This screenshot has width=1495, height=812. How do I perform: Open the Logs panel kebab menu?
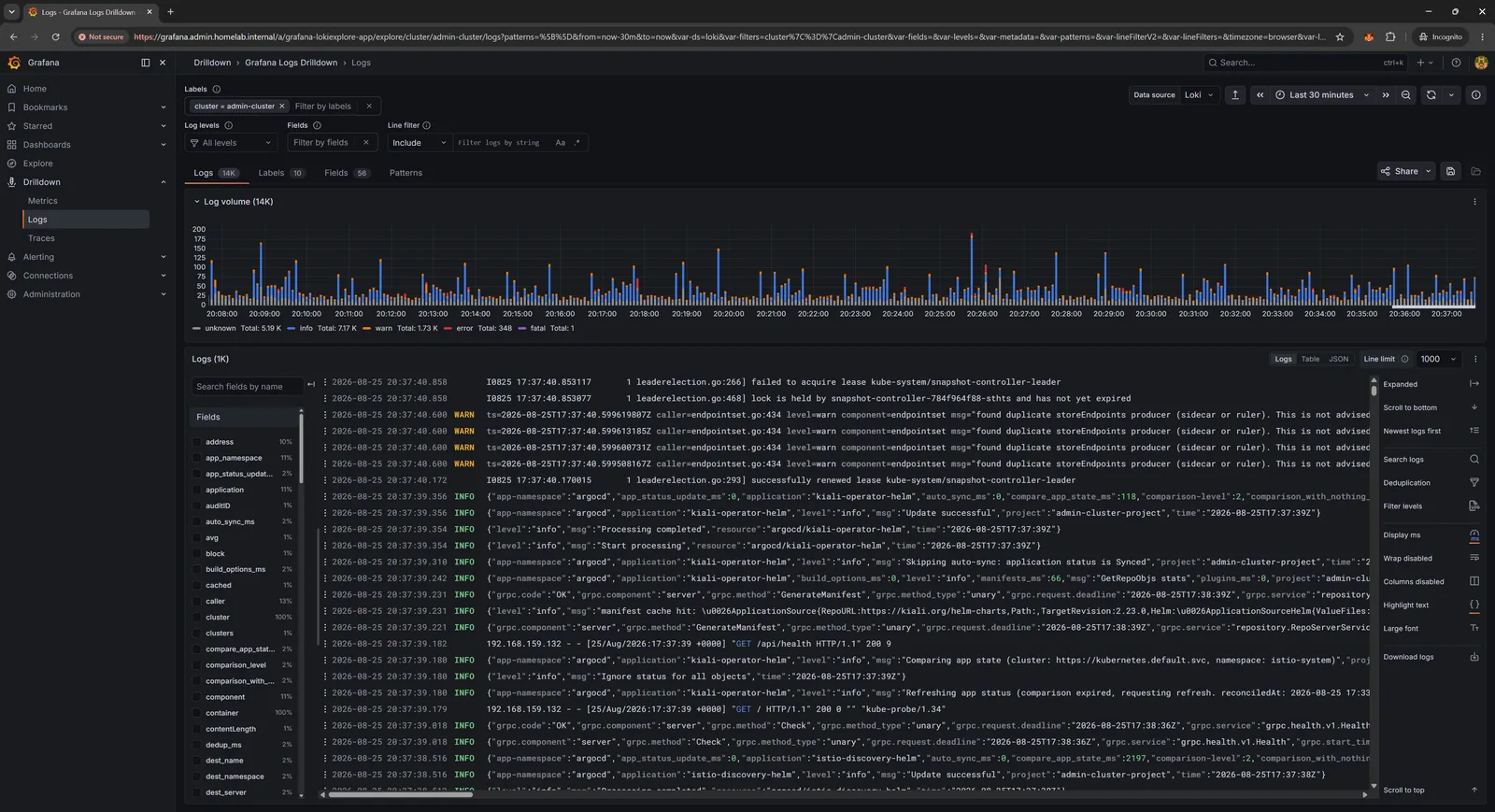[1475, 359]
